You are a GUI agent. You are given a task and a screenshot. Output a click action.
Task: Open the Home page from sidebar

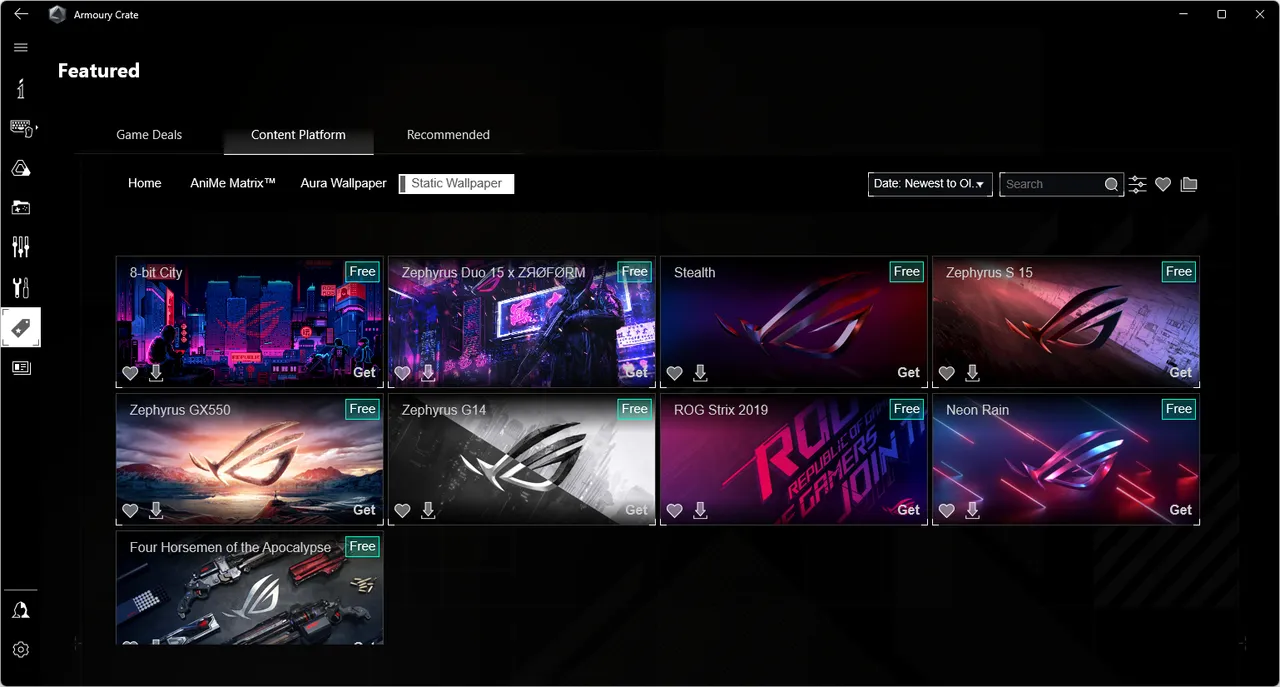(x=21, y=89)
